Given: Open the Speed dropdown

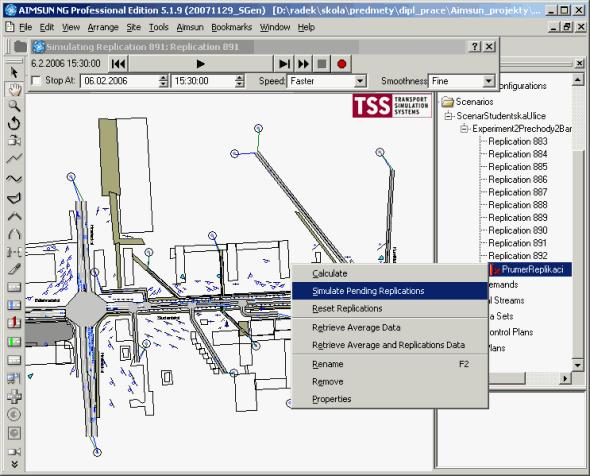Looking at the screenshot, I should [x=360, y=81].
